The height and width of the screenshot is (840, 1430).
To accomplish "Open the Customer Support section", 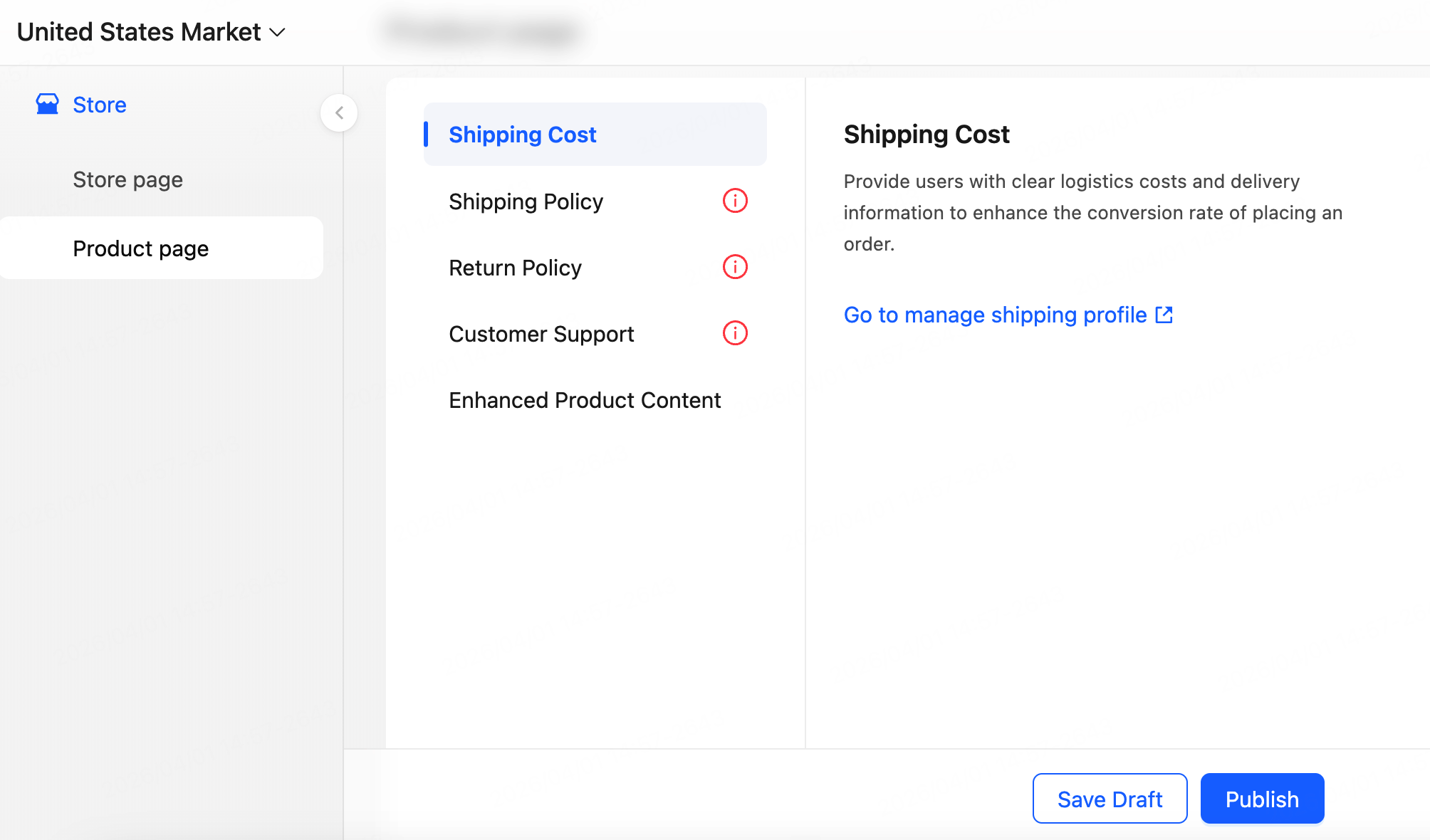I will tap(541, 334).
